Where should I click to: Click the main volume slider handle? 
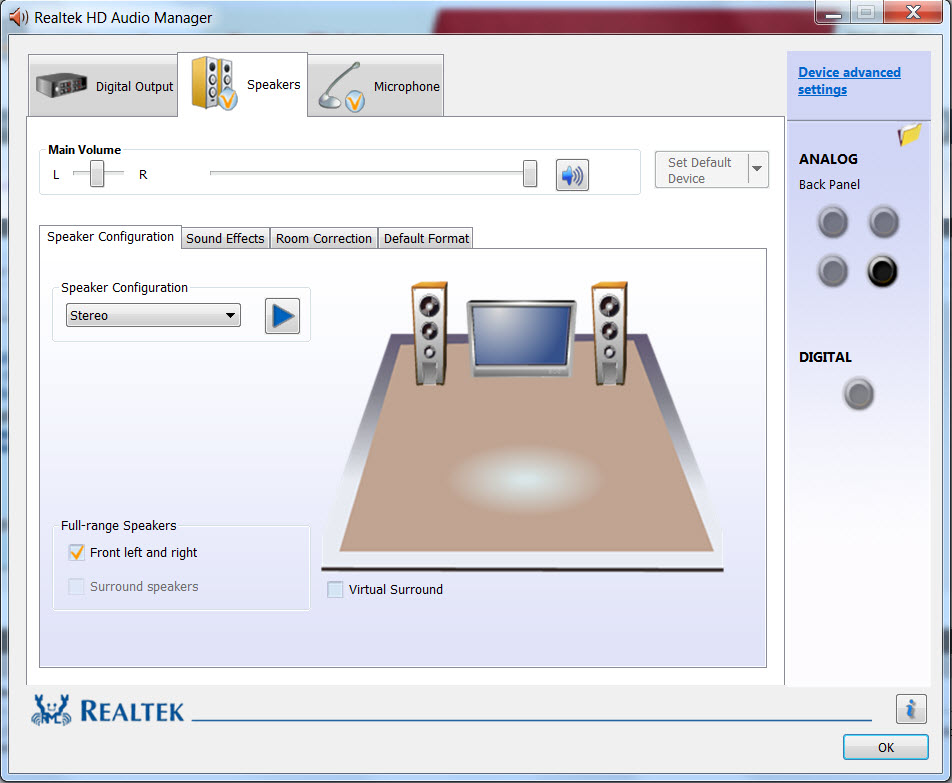(530, 174)
